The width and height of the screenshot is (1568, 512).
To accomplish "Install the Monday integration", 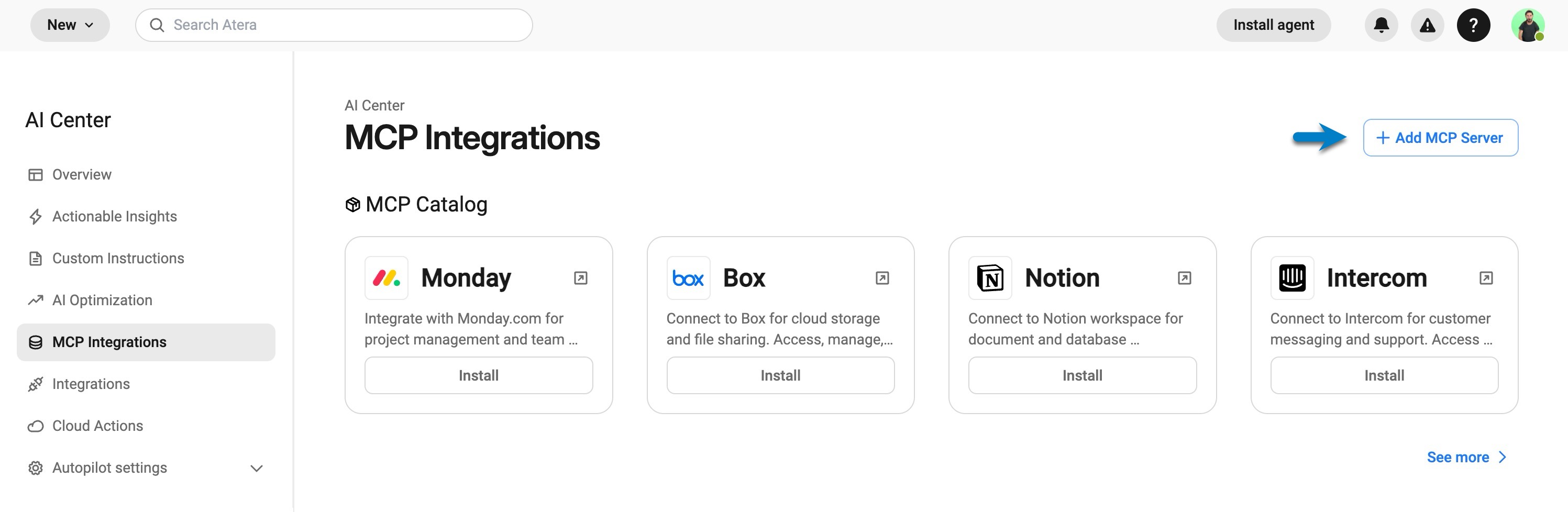I will point(479,376).
